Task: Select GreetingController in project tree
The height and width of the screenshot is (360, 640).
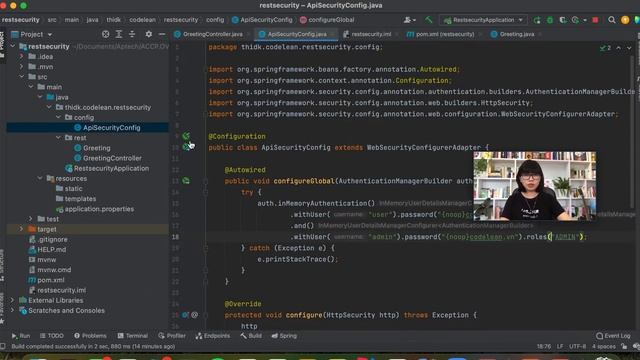Action: (112, 158)
